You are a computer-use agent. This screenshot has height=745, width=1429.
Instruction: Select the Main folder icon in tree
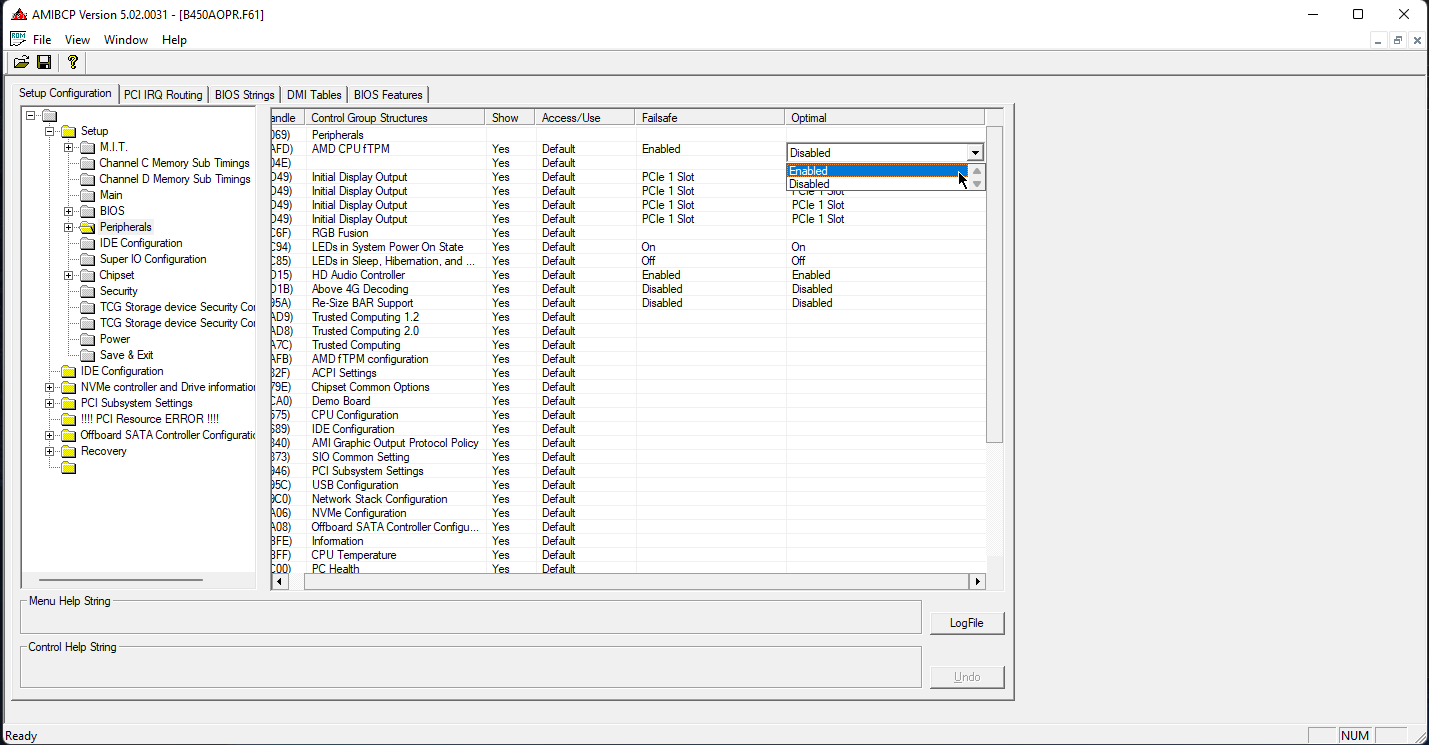[88, 195]
